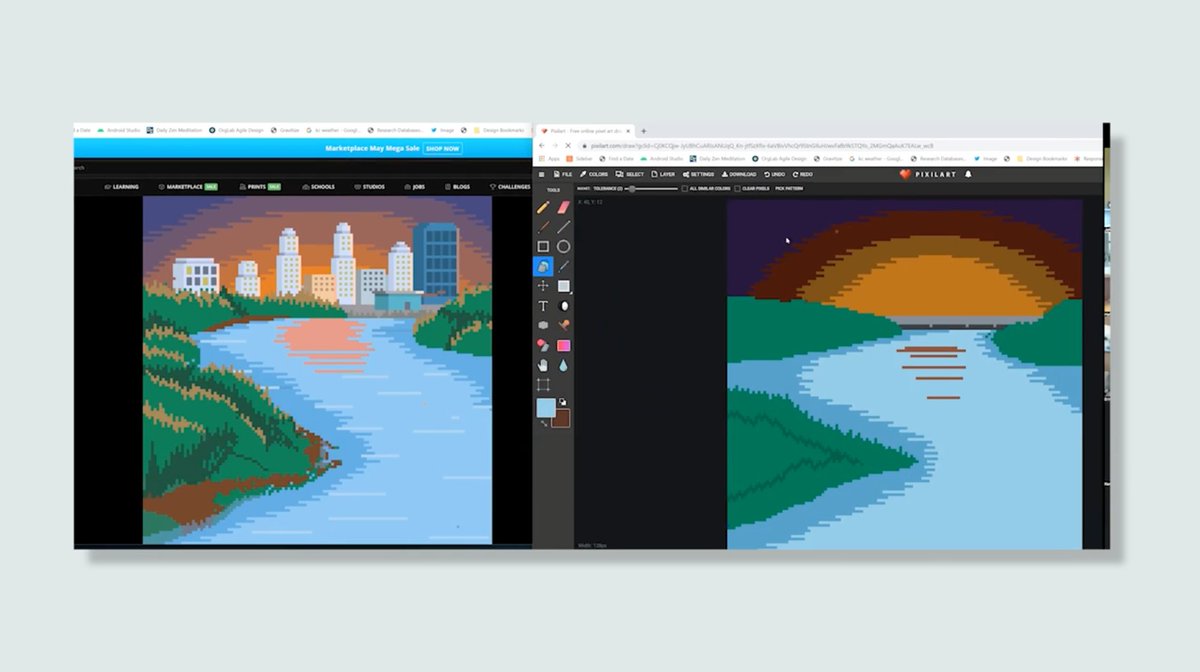The image size is (1200, 672).
Task: Open the Studios link in left window
Action: 369,186
